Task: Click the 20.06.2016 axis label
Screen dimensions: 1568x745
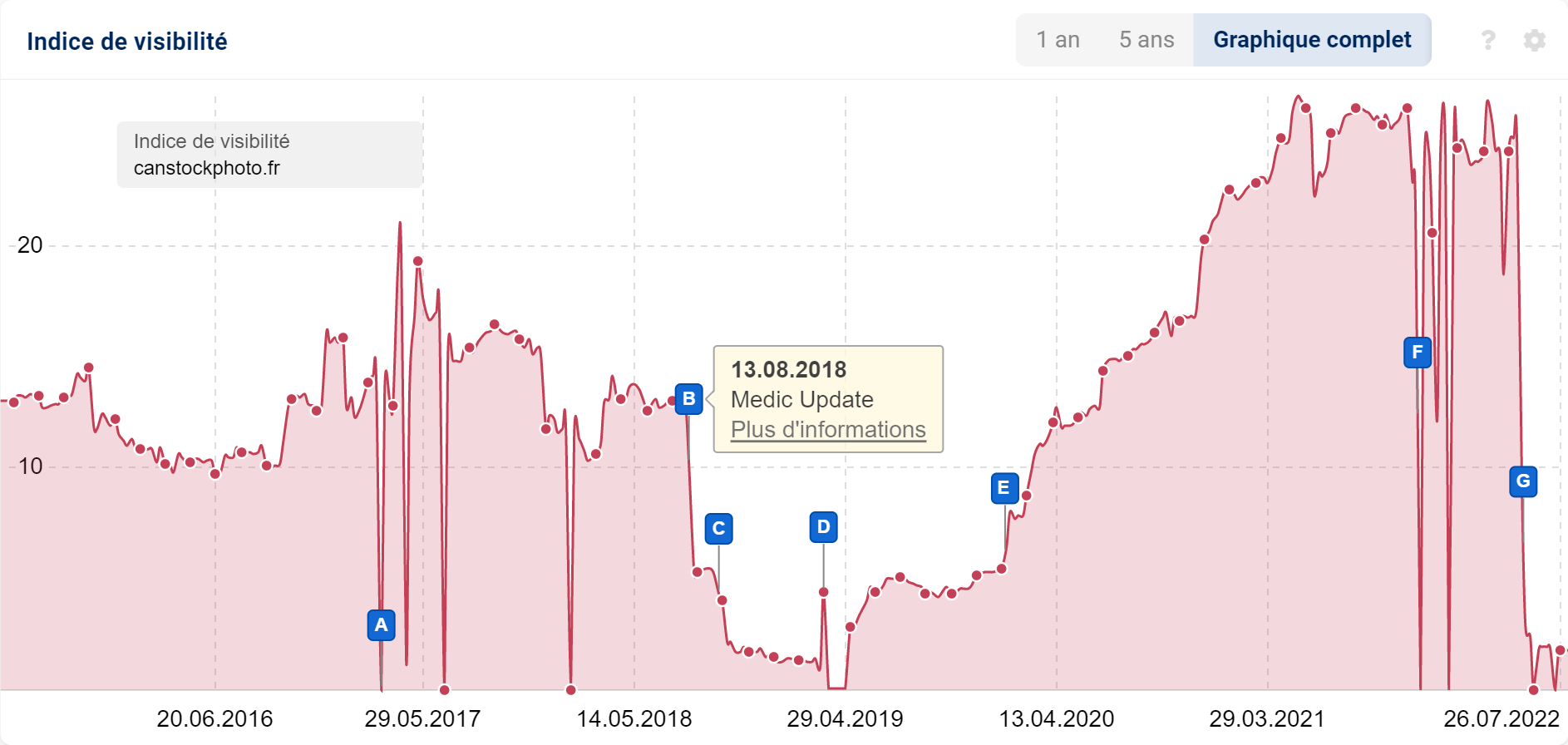Action: 214,718
